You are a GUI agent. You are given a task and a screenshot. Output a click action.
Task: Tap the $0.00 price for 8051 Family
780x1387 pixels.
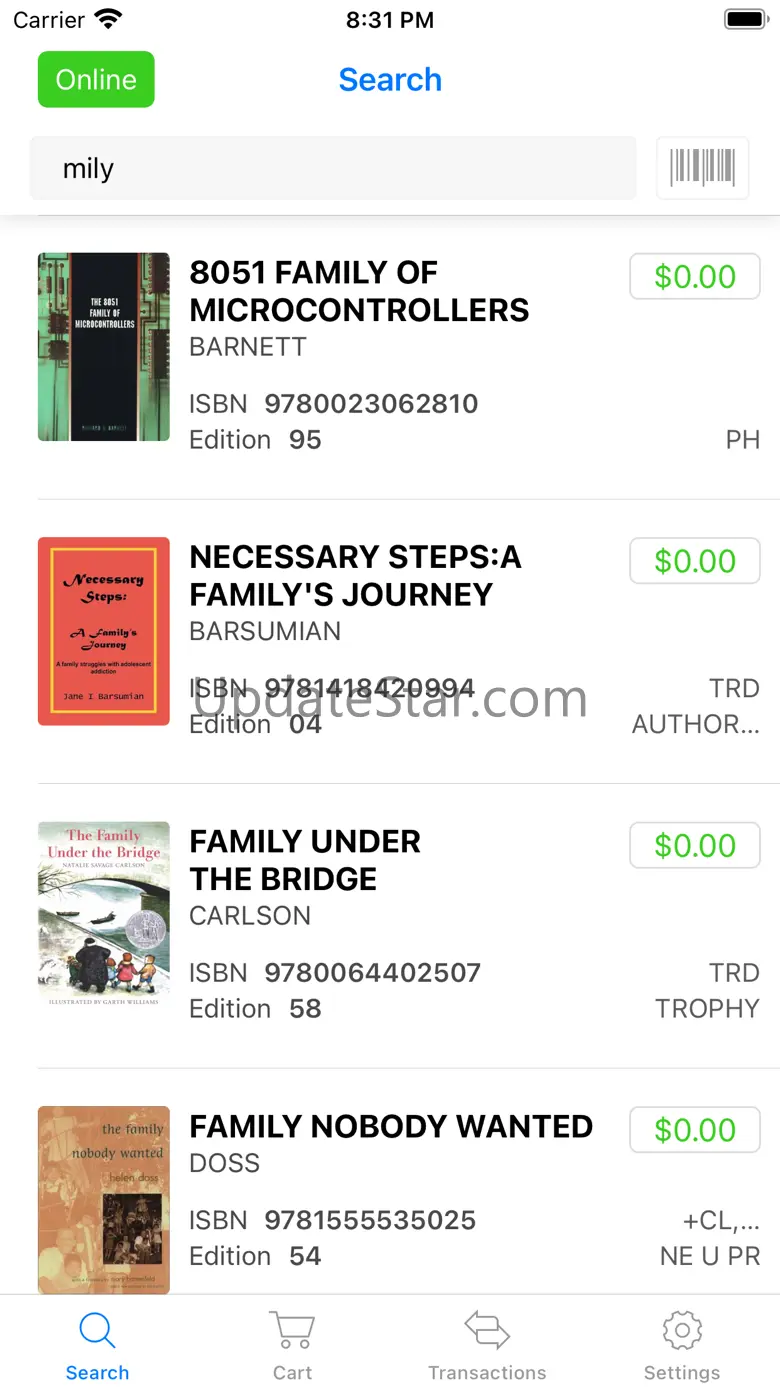click(695, 277)
